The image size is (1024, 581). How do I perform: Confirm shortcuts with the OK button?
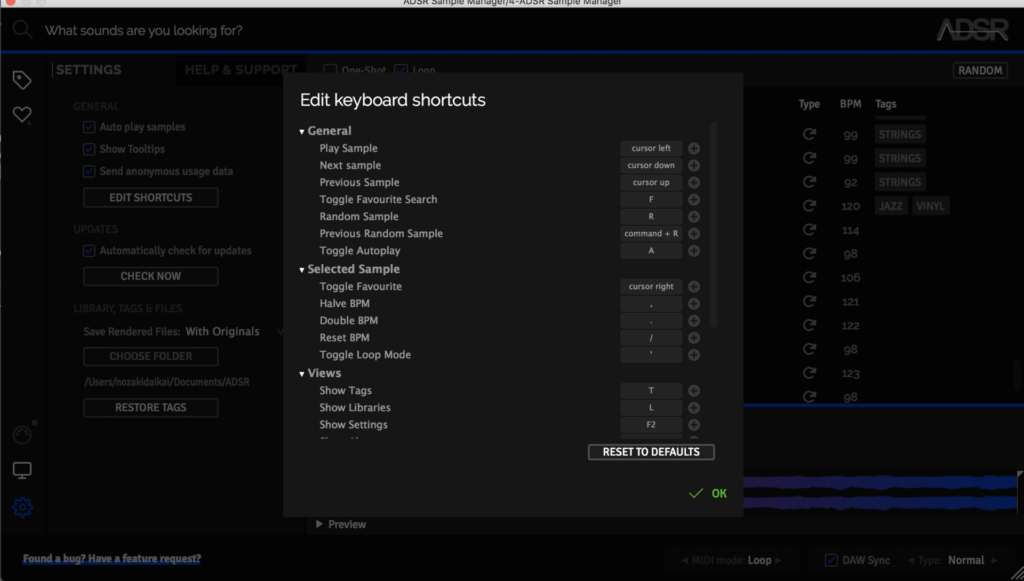(x=709, y=493)
